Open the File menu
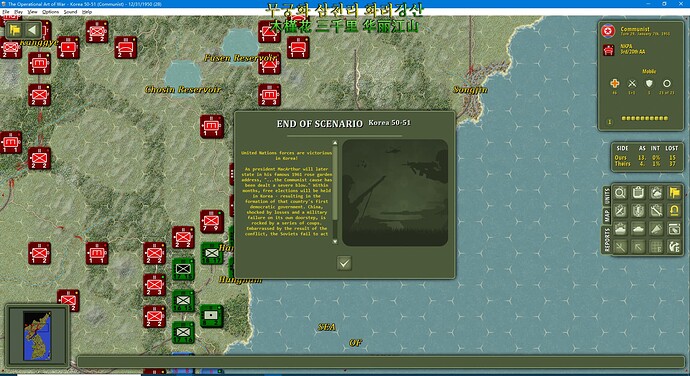 (6, 12)
